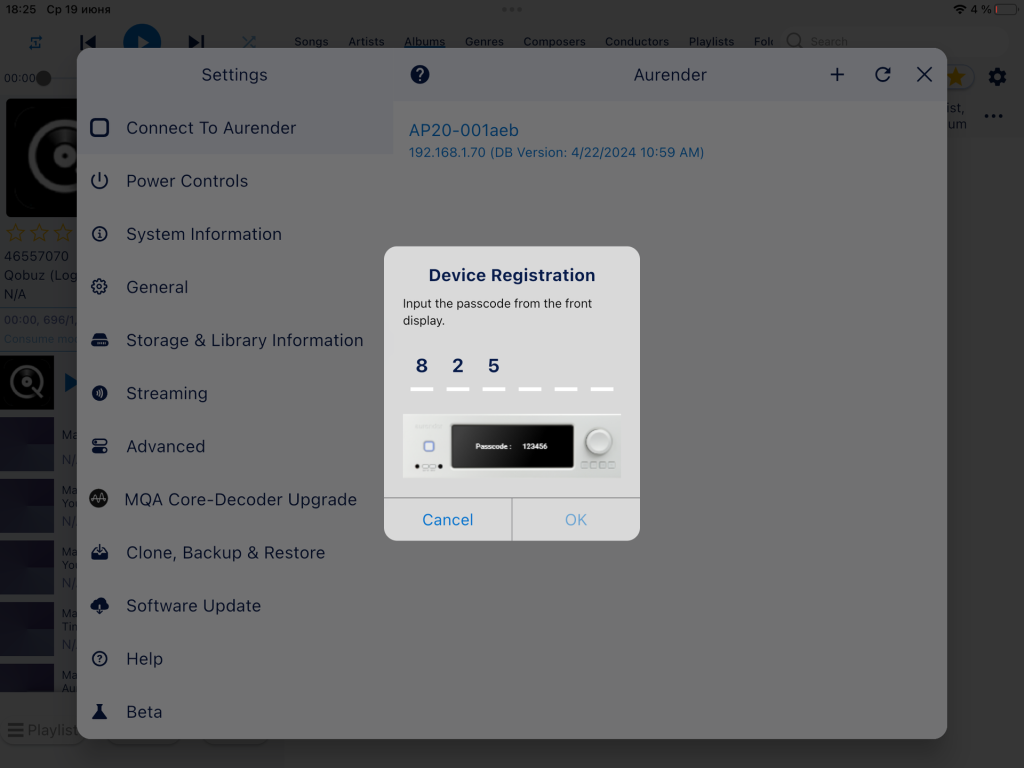
Task: Open General settings
Action: [235, 287]
